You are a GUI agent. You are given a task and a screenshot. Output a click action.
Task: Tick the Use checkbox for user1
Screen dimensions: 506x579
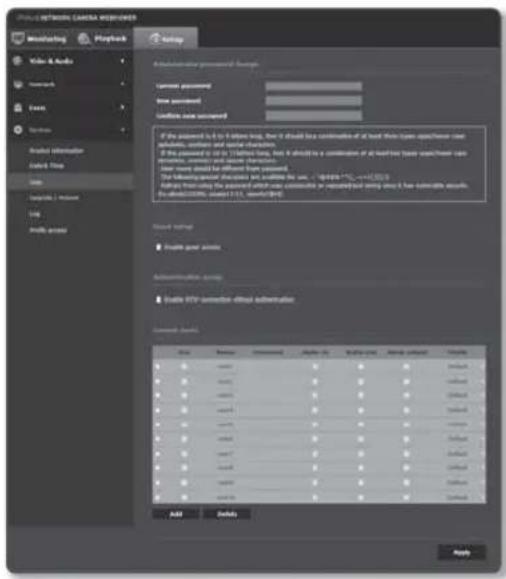point(184,366)
